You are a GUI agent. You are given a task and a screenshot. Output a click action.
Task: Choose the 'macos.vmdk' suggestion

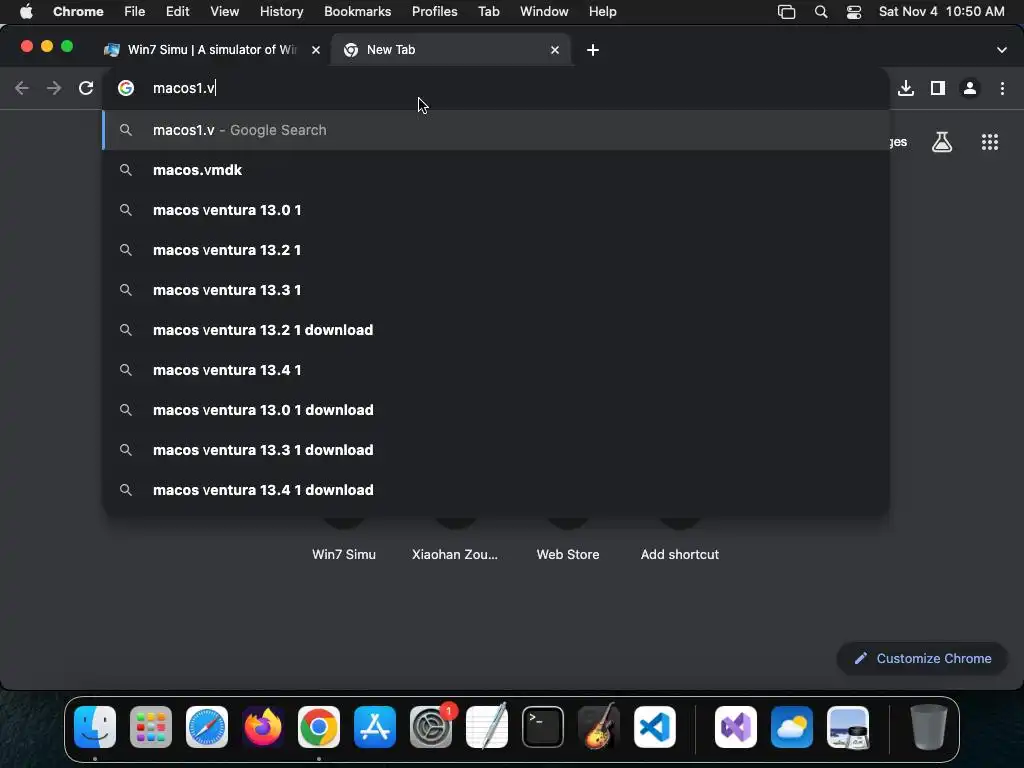click(496, 170)
